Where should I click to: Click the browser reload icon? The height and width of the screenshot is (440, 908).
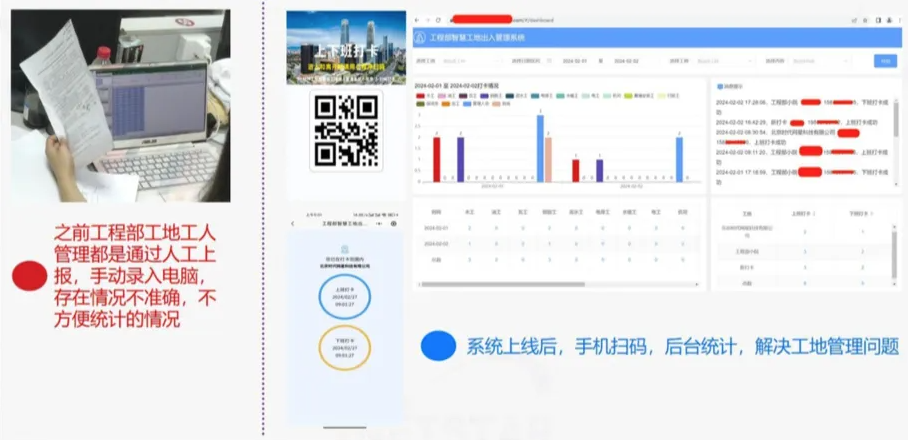tap(437, 19)
